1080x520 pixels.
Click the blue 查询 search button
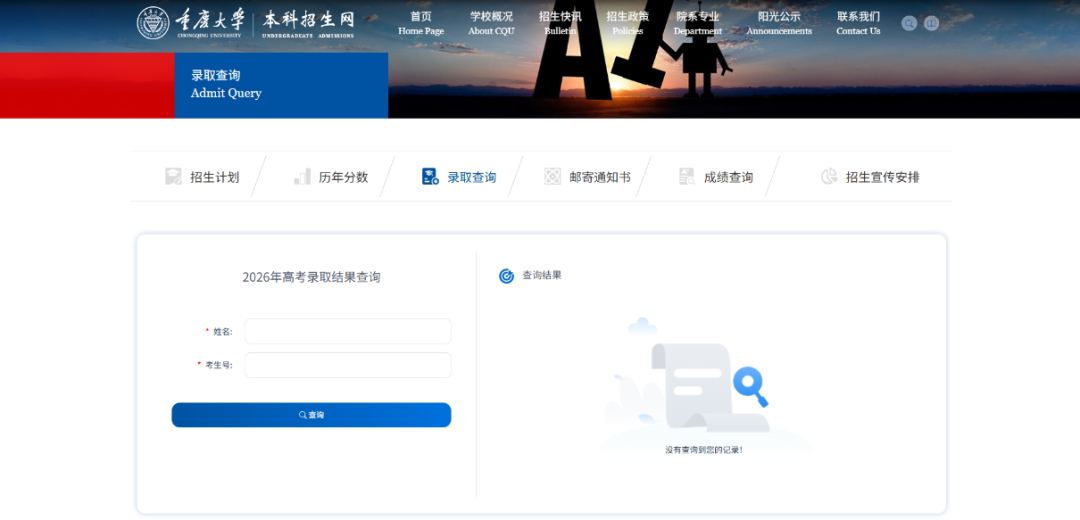311,415
